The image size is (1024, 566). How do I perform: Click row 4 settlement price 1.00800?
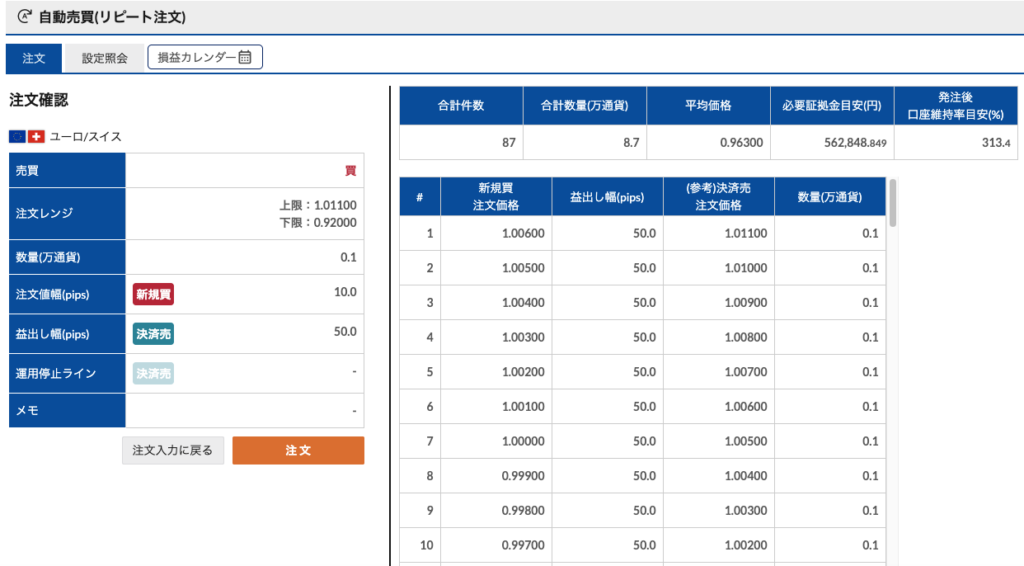click(x=746, y=337)
